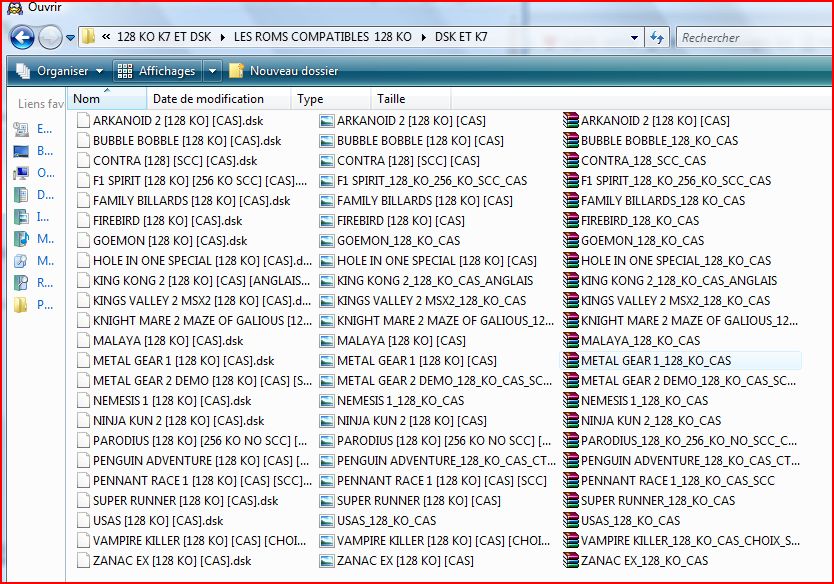This screenshot has height=584, width=834.
Task: Expand the address bar history dropdown
Action: (634, 38)
